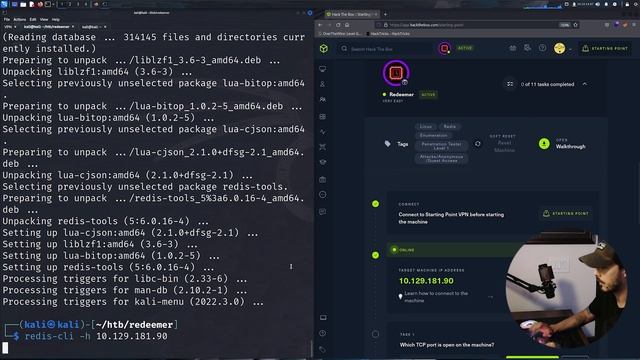Screen dimensions: 640x360
Task: Open the grid icon in HTB sidebar
Action: 322,117
